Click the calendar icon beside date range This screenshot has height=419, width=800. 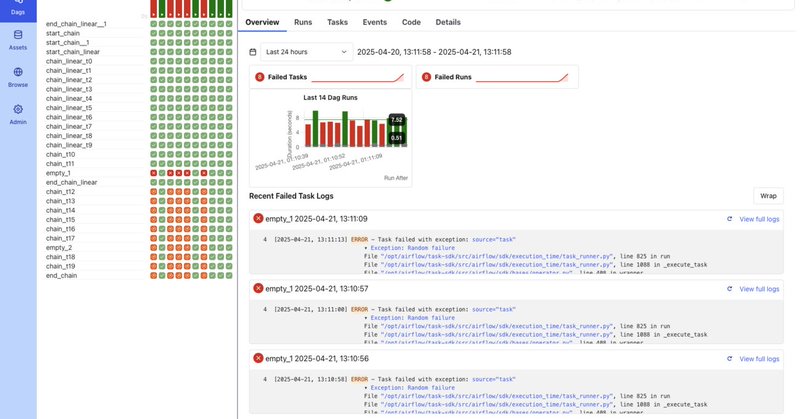point(253,52)
